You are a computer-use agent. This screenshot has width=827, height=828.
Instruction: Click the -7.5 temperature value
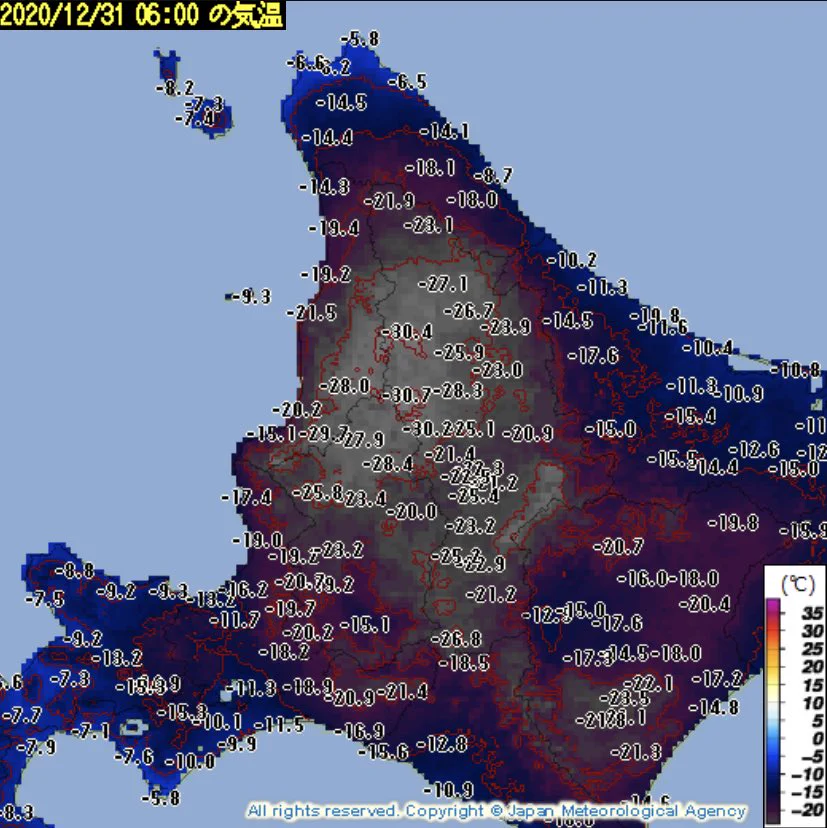pyautogui.click(x=45, y=599)
